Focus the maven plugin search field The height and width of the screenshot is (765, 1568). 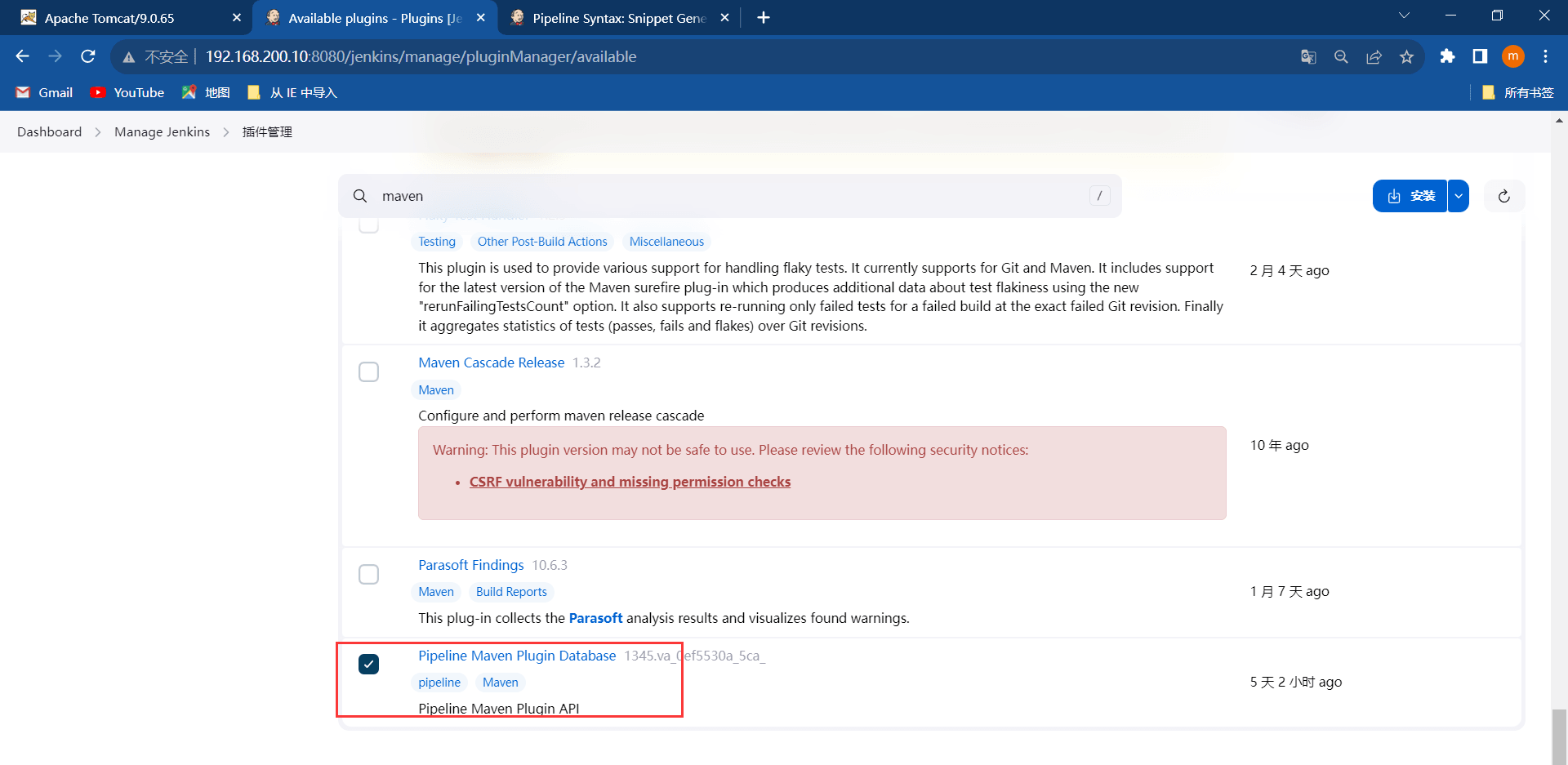click(729, 196)
